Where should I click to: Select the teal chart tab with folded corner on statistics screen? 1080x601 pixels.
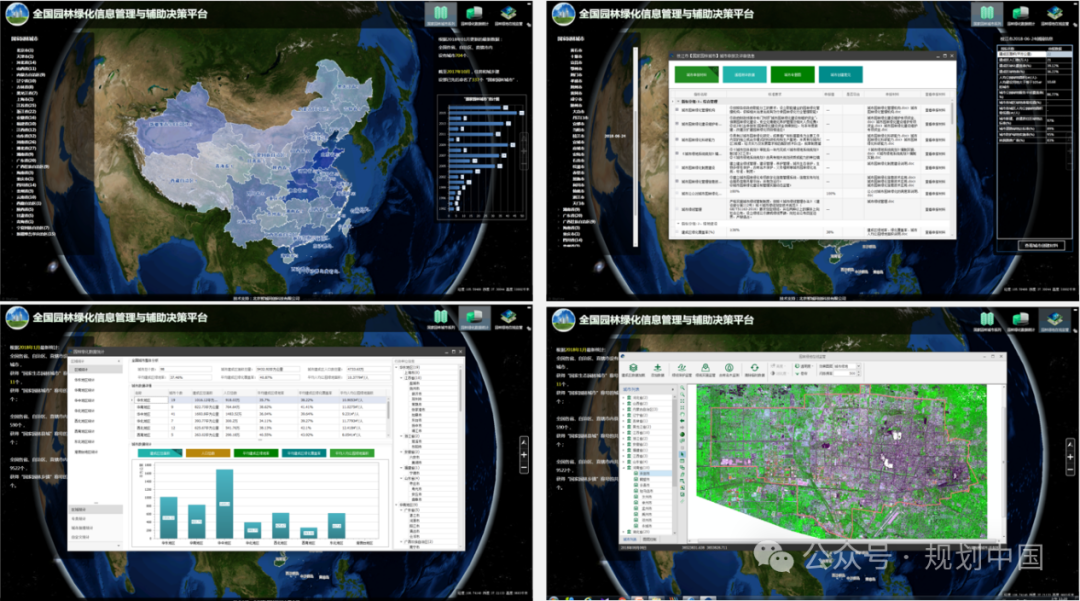pyautogui.click(x=160, y=454)
